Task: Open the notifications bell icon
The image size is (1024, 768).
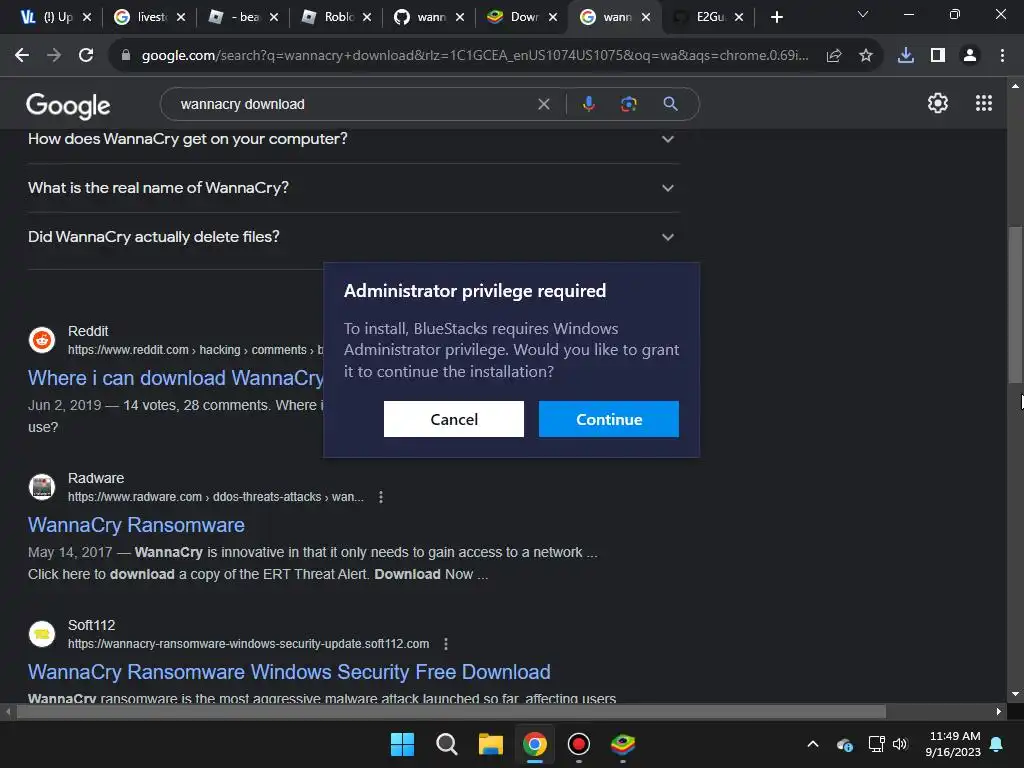Action: click(x=997, y=744)
